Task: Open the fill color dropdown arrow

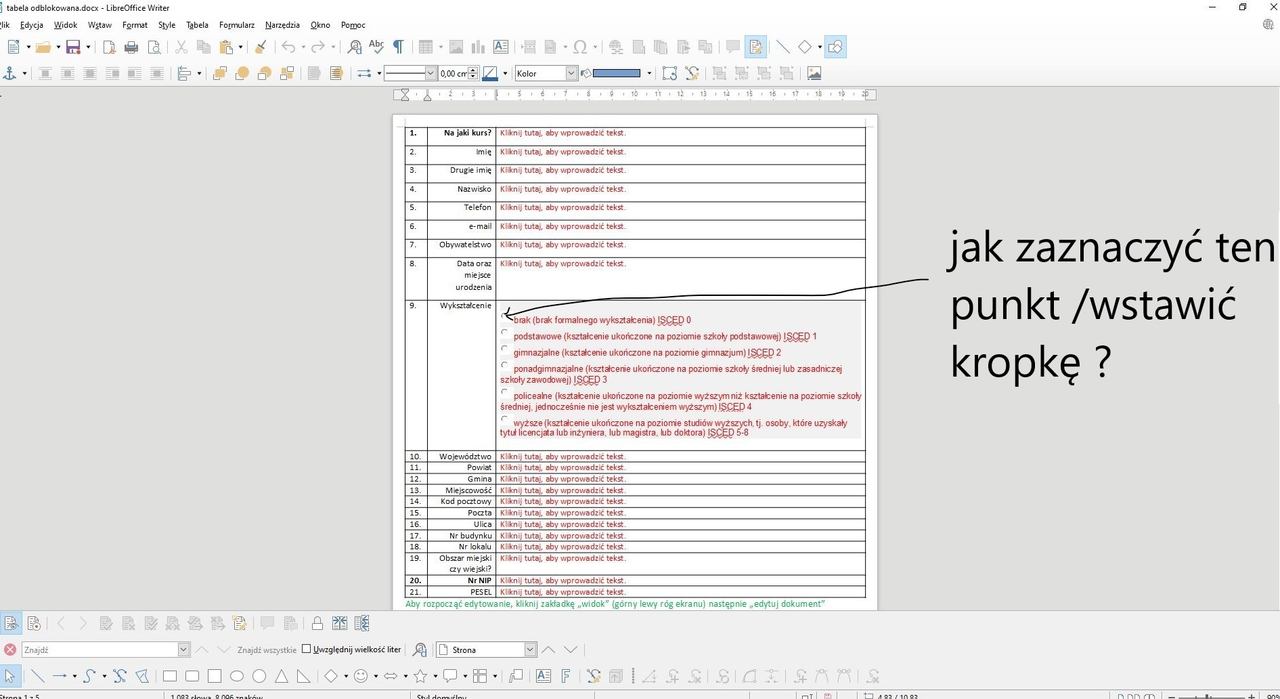Action: [649, 73]
